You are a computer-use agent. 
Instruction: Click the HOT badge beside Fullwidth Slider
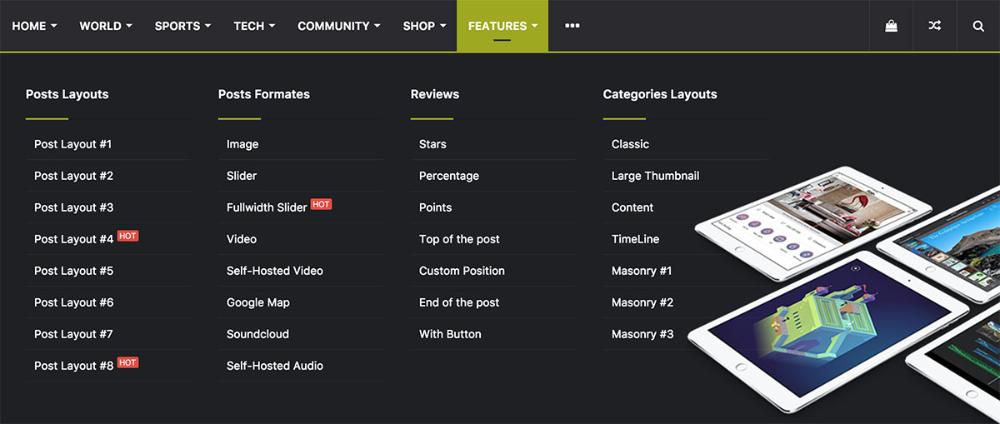[x=321, y=205]
